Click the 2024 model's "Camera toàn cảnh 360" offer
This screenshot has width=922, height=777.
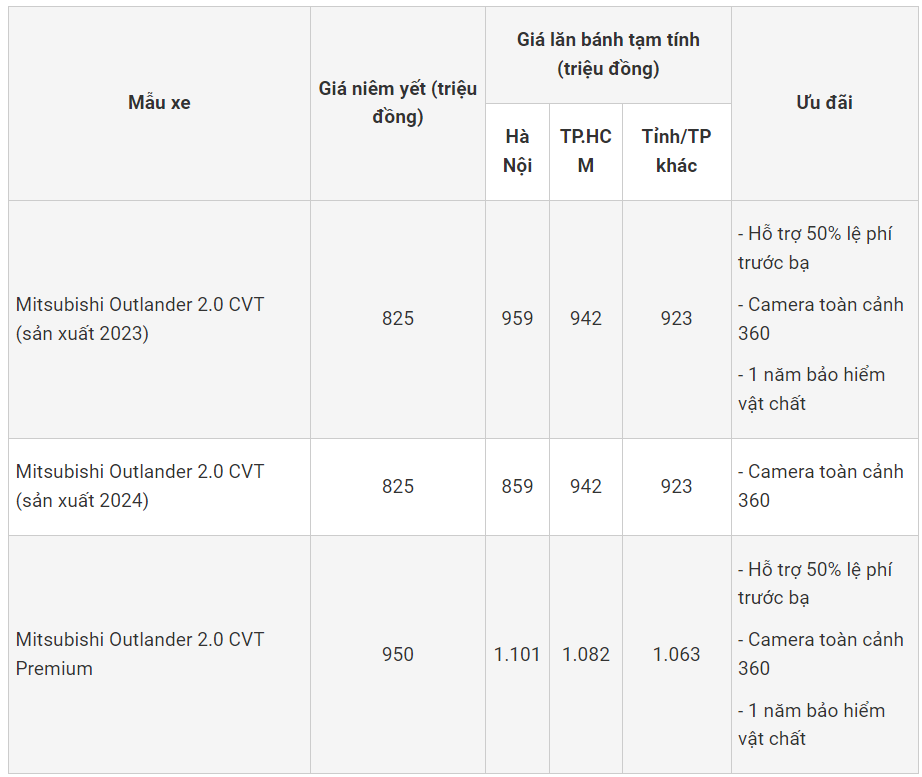click(820, 486)
